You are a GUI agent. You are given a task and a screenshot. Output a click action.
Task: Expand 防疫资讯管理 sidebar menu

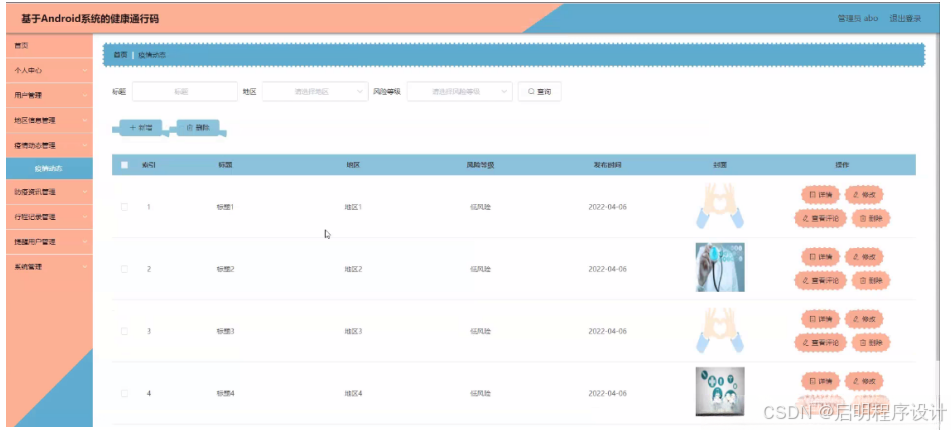(x=49, y=192)
